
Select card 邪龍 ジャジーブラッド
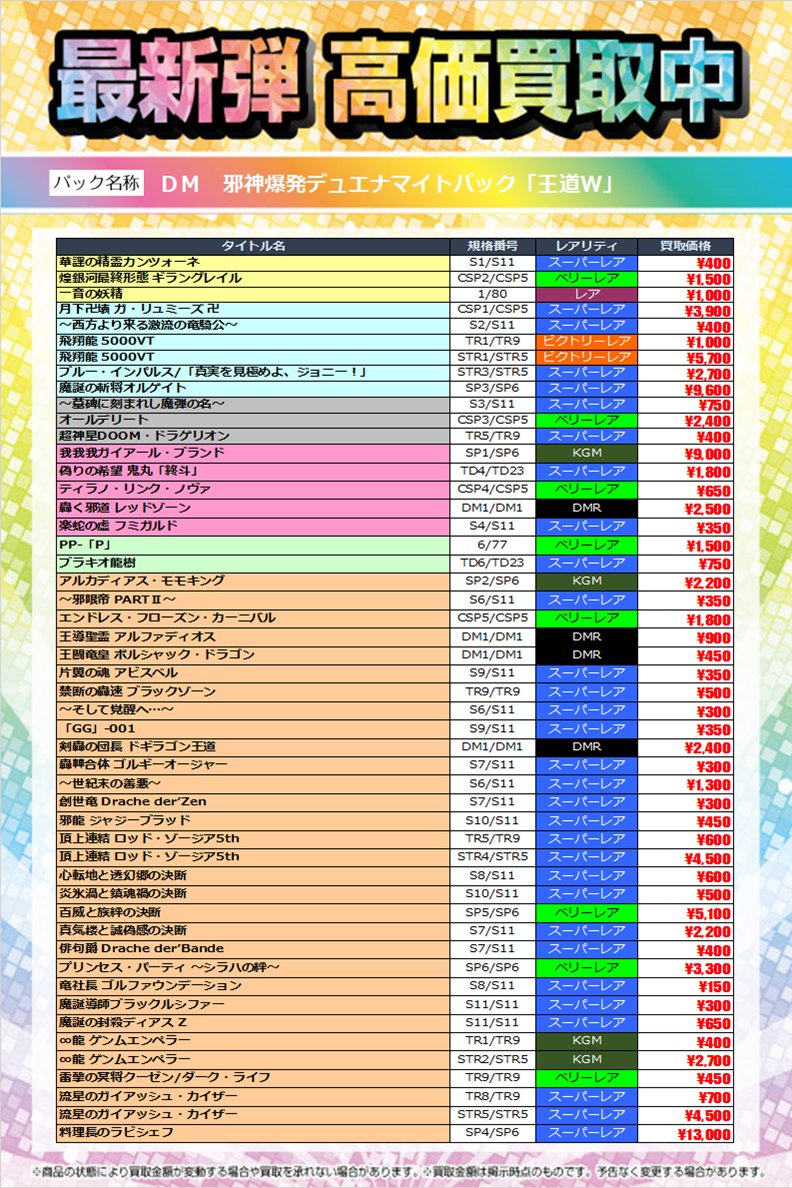tap(124, 821)
